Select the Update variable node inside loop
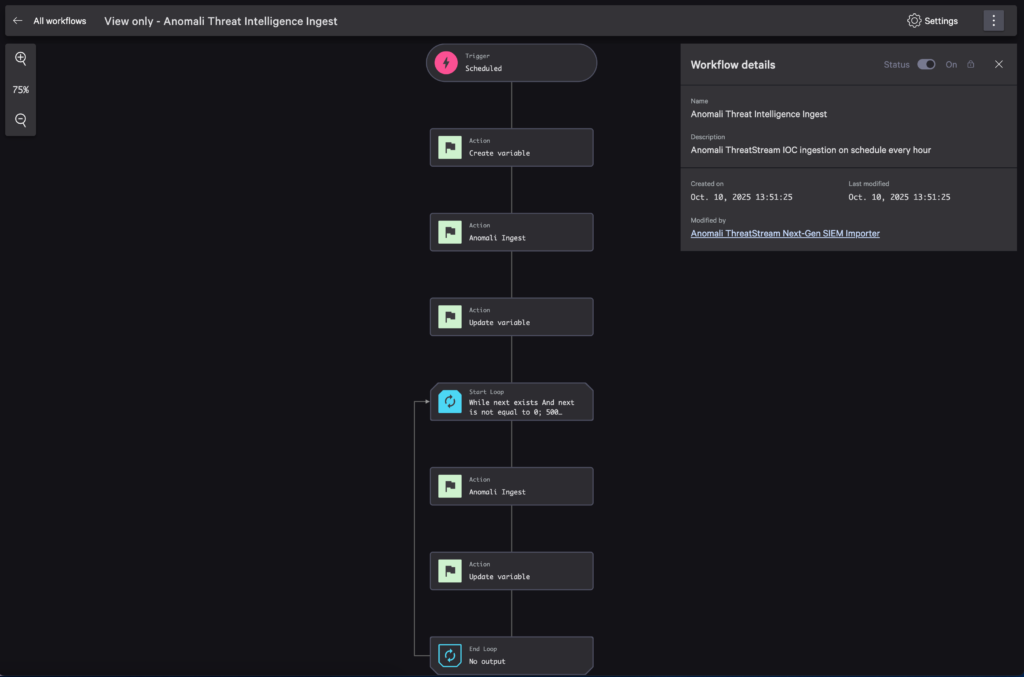The height and width of the screenshot is (677, 1024). pos(512,571)
